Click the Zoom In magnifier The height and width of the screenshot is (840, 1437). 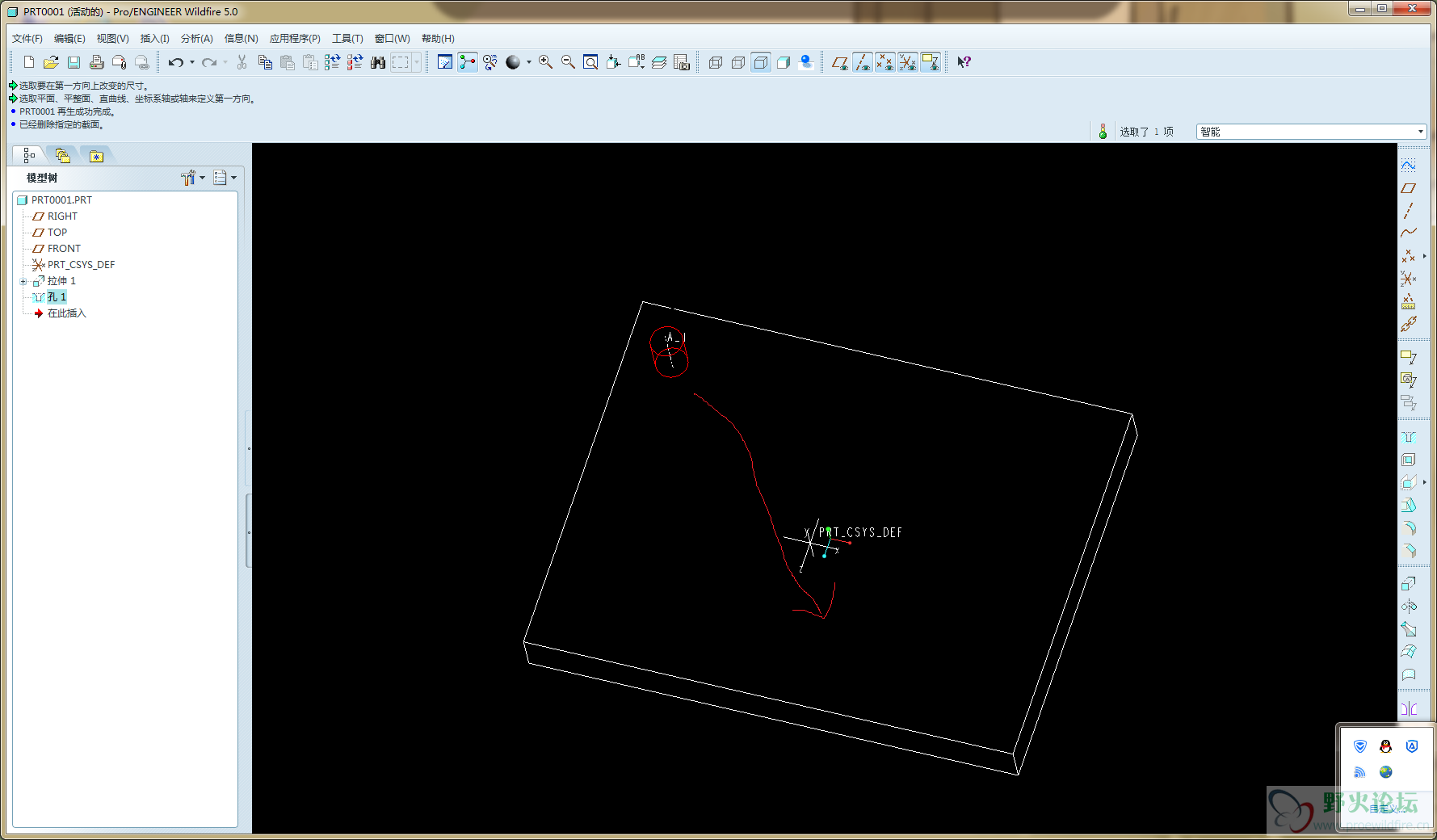coord(546,62)
